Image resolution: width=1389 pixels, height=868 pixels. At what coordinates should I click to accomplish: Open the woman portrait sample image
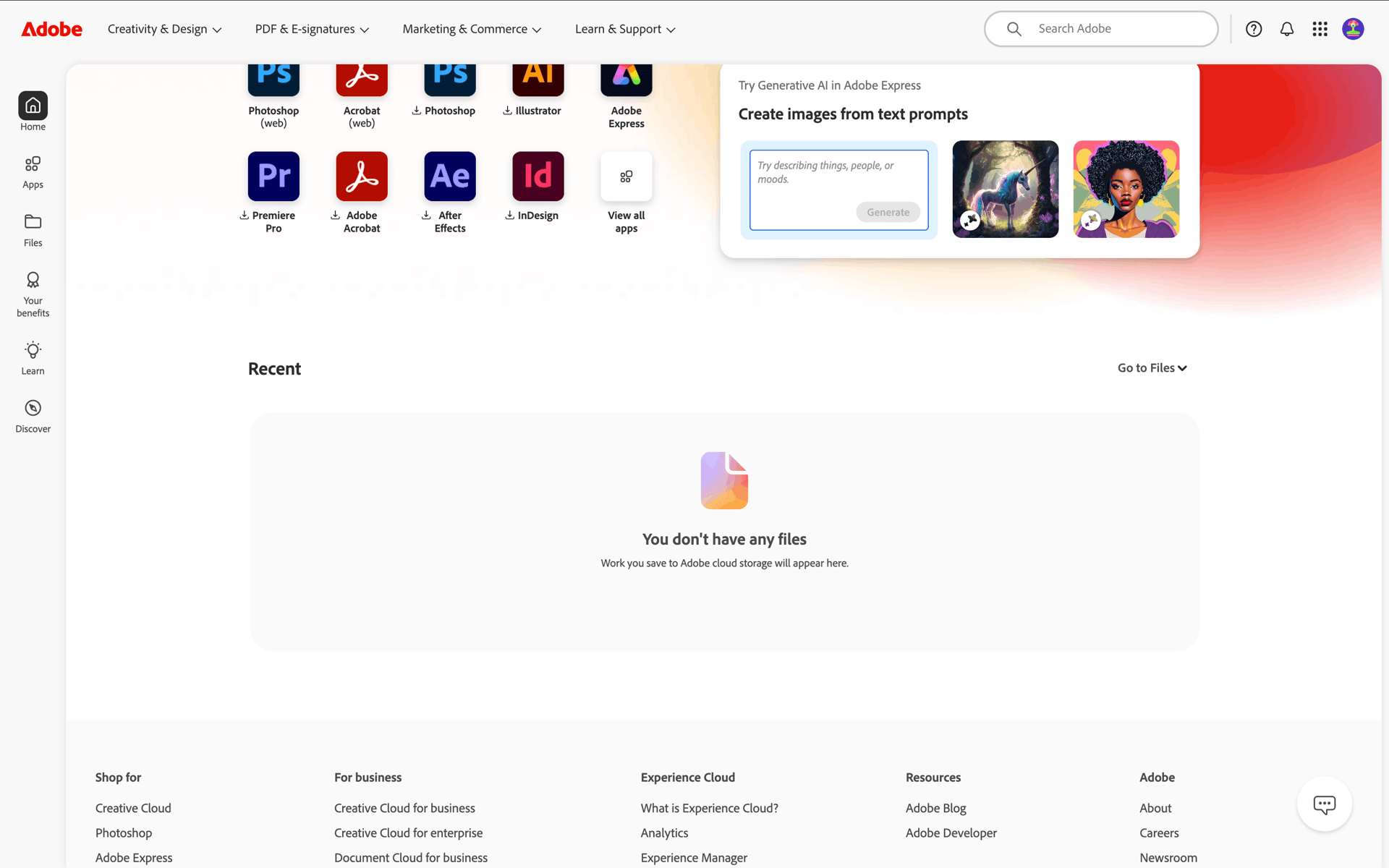coord(1126,189)
